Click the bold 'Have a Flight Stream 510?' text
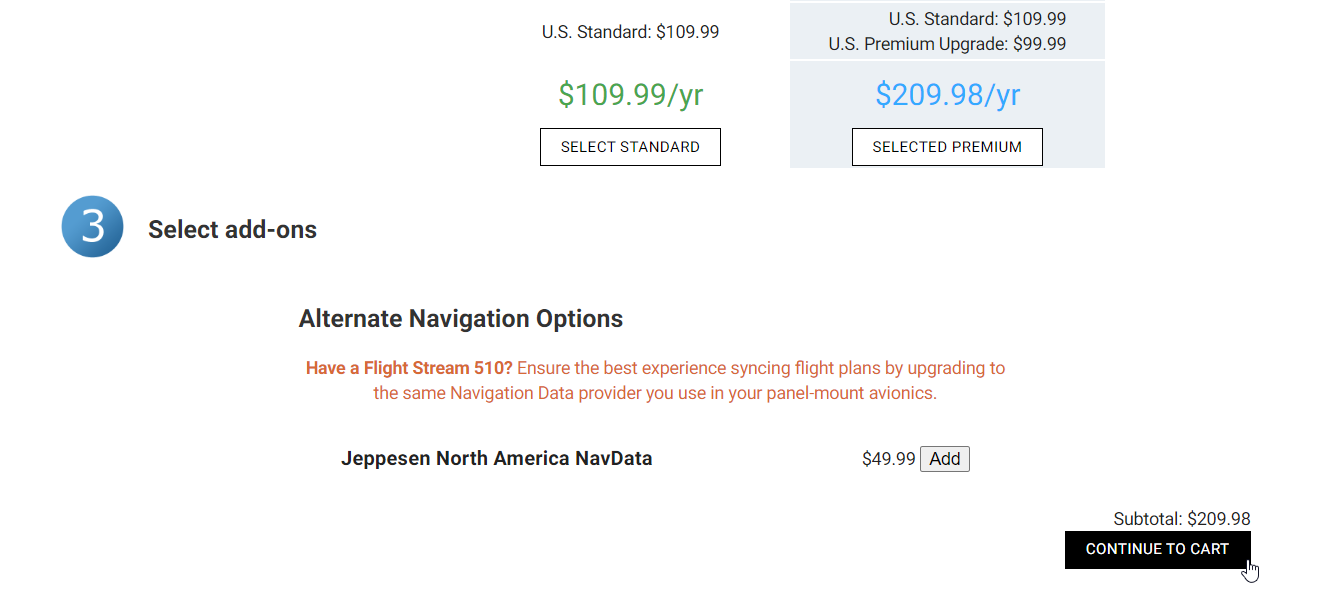This screenshot has width=1337, height=615. [x=409, y=368]
